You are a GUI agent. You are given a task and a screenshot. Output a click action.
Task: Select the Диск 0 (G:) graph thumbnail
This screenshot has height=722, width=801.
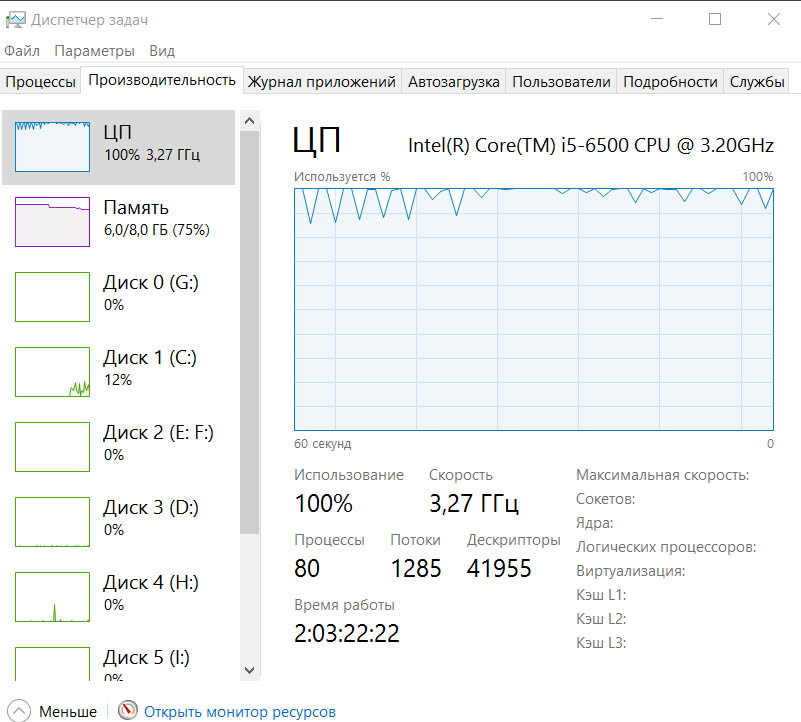(x=53, y=297)
